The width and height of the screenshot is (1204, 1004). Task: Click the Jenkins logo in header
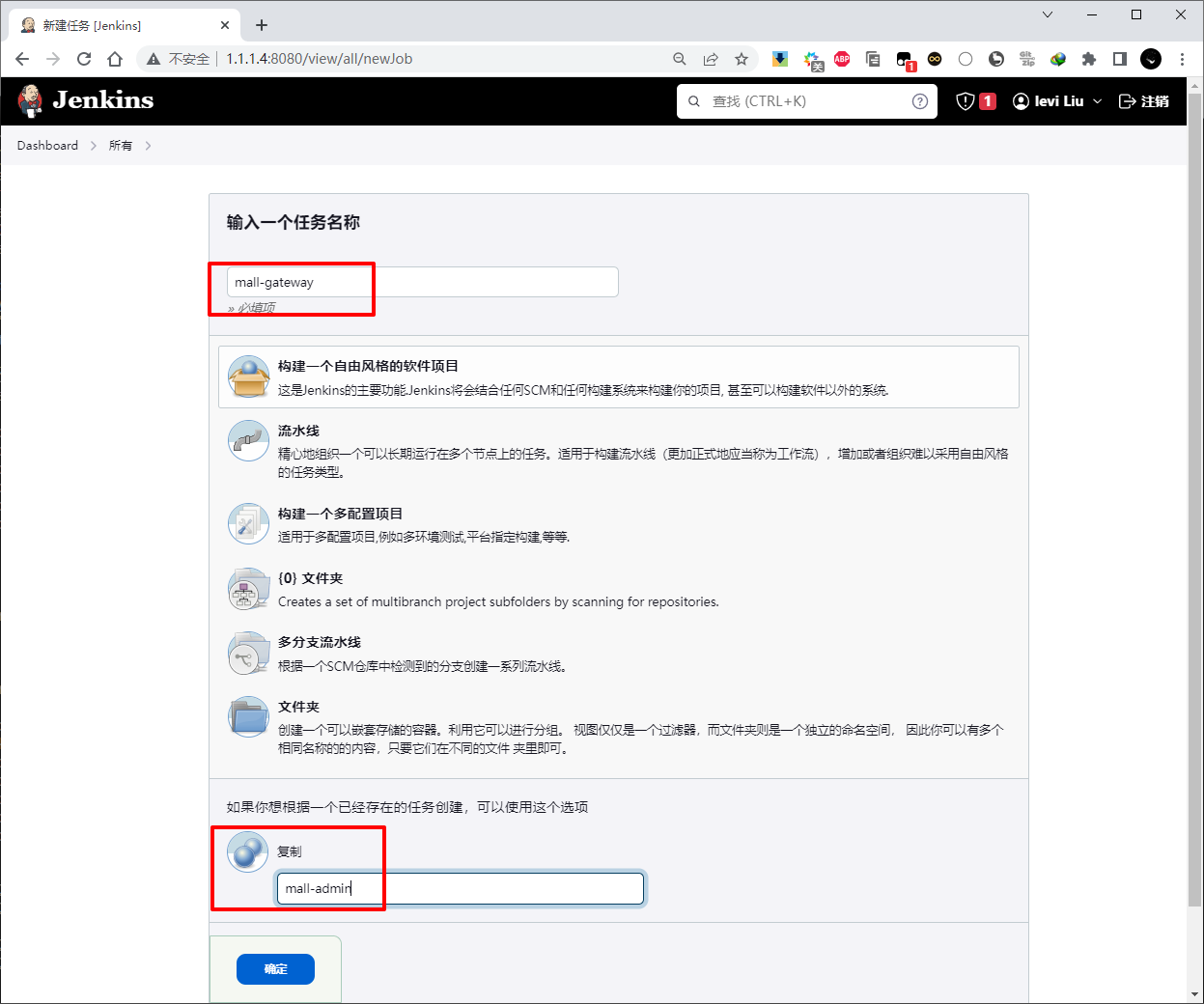(86, 100)
